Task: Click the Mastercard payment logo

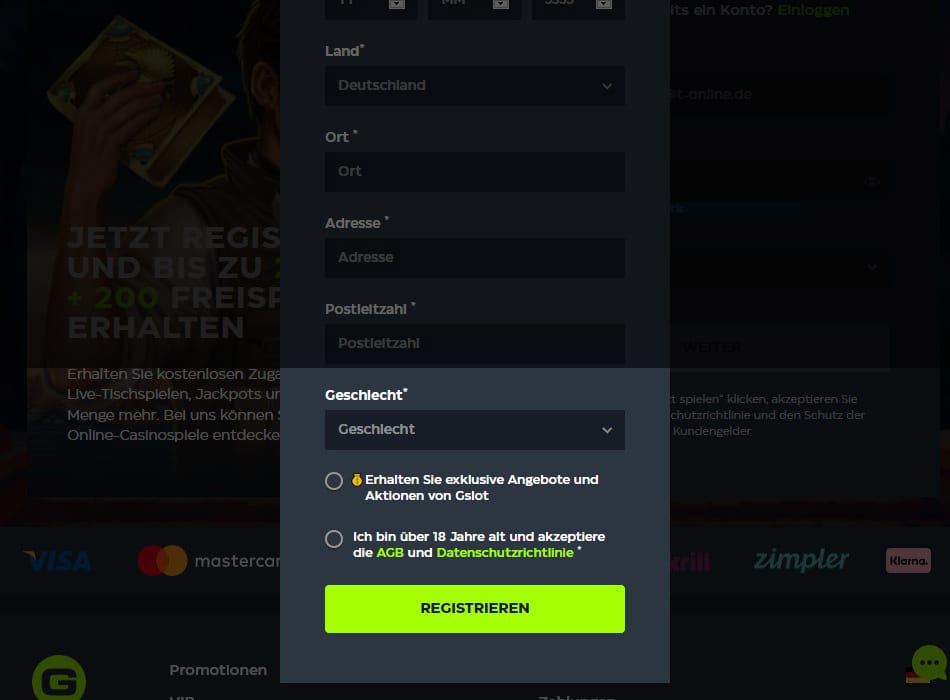Action: [209, 561]
